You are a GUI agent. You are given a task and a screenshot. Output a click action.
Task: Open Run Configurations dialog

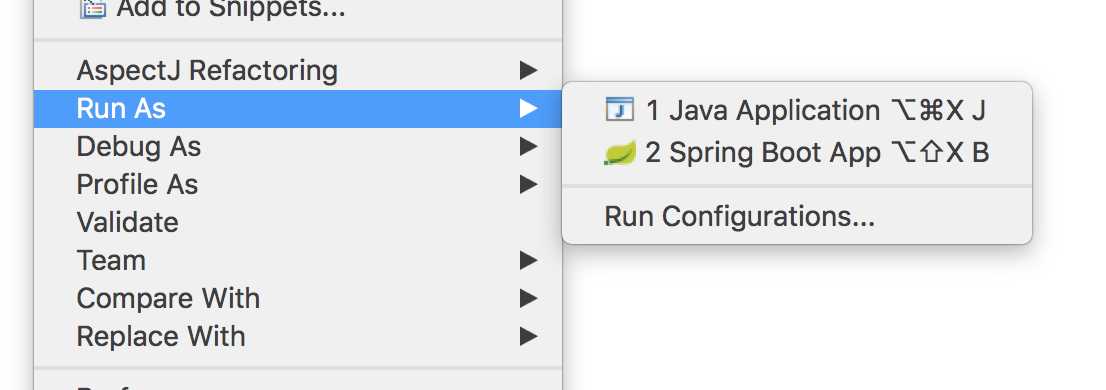[x=797, y=217]
